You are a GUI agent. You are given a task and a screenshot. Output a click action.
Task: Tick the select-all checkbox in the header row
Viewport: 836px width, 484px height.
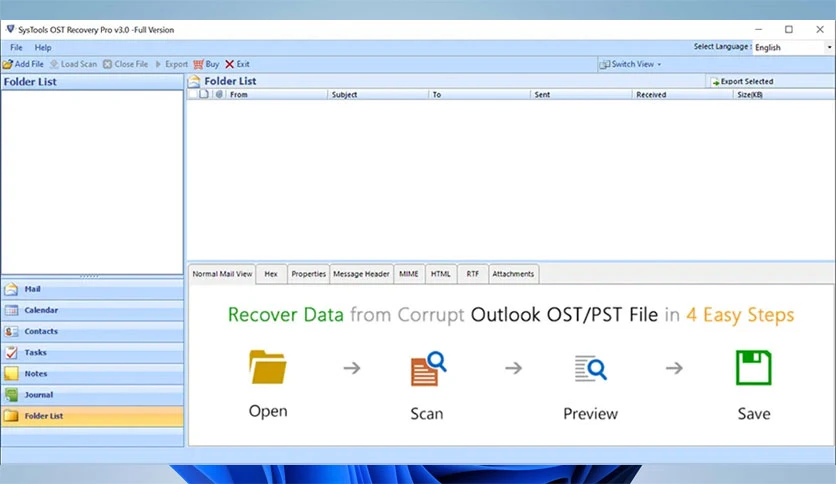pyautogui.click(x=192, y=94)
